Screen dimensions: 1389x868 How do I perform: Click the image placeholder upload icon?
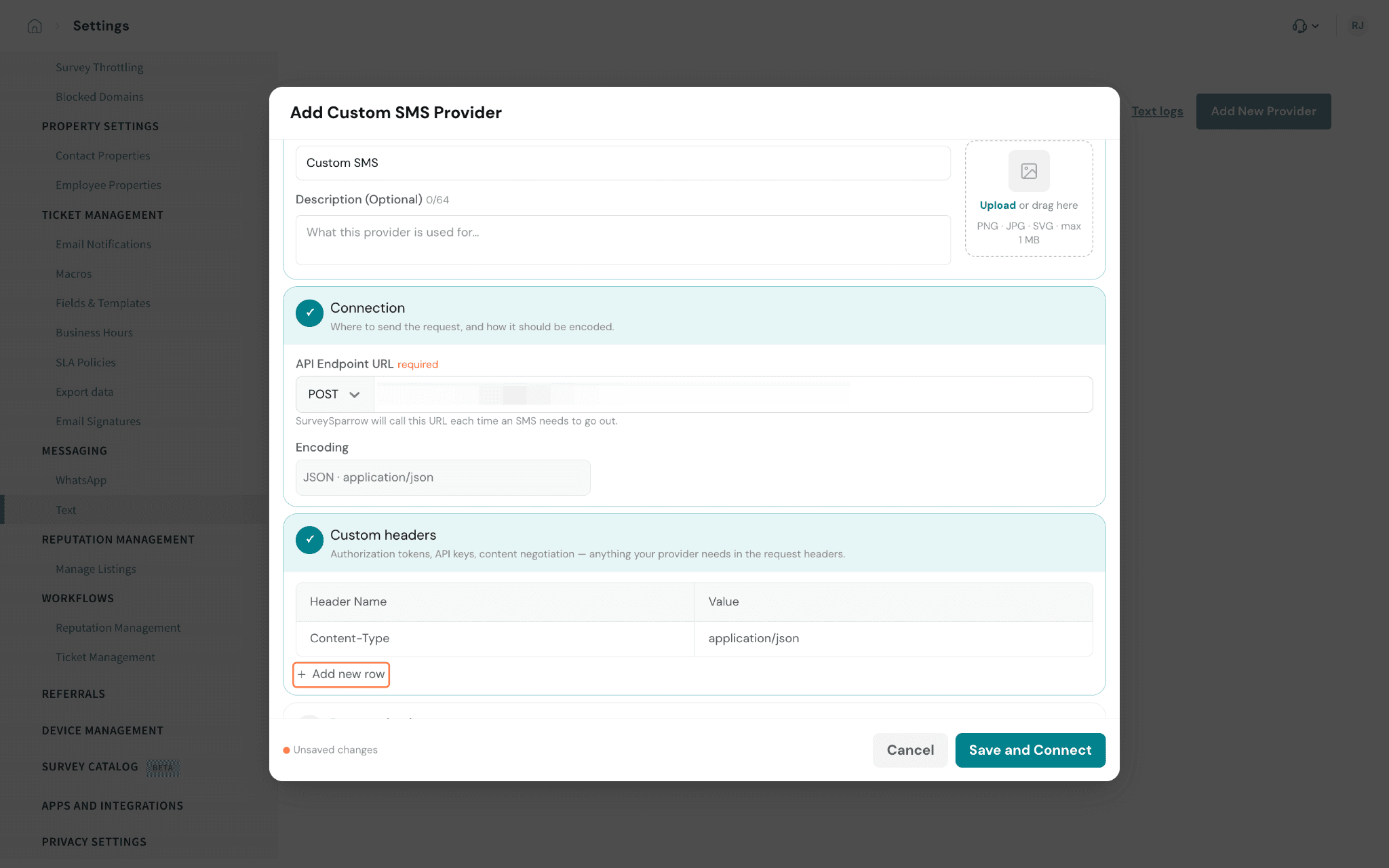coord(1029,171)
